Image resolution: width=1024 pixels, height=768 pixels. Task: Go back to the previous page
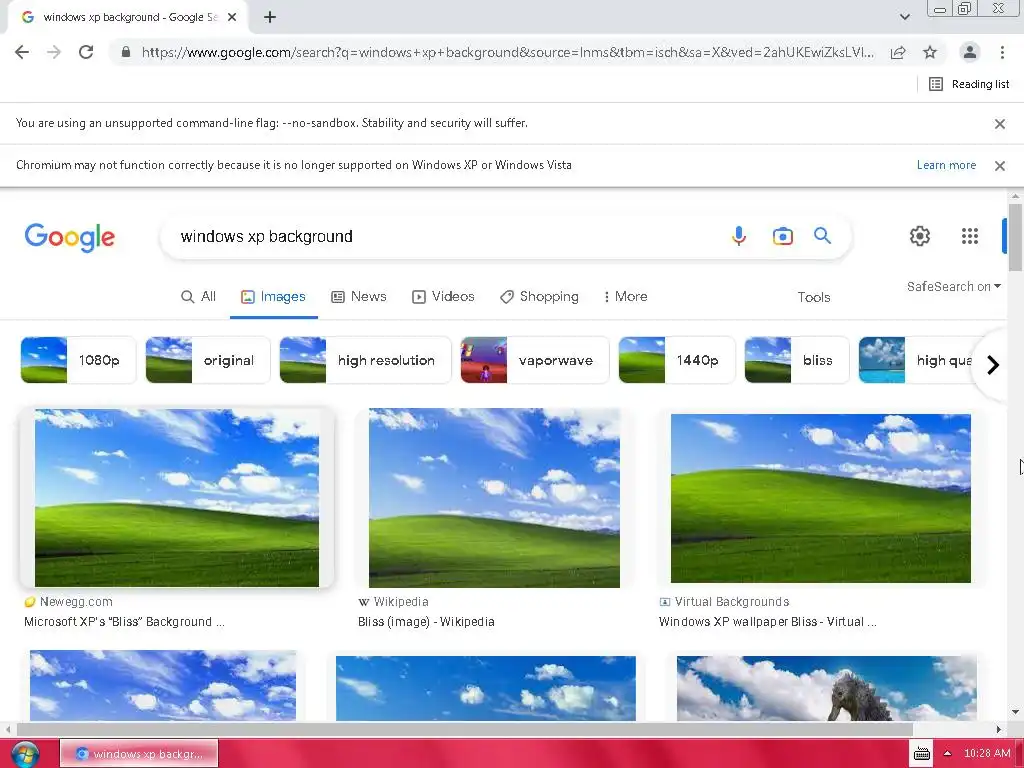[x=22, y=52]
